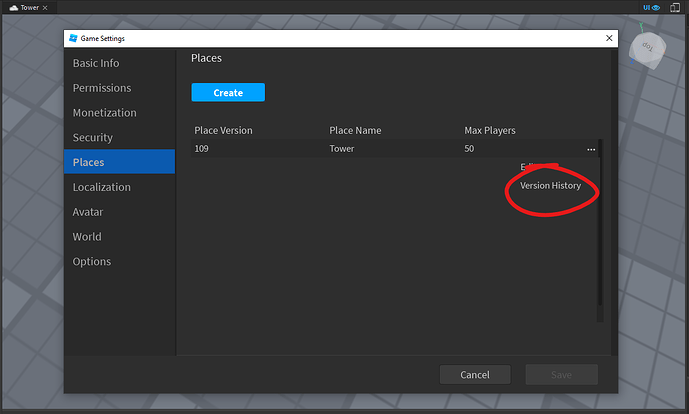The image size is (689, 414).
Task: Go to the Permissions section
Action: pyautogui.click(x=102, y=88)
